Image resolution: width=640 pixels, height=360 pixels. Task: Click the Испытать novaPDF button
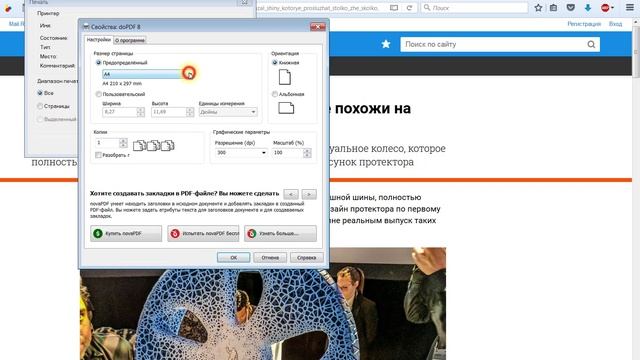click(203, 233)
